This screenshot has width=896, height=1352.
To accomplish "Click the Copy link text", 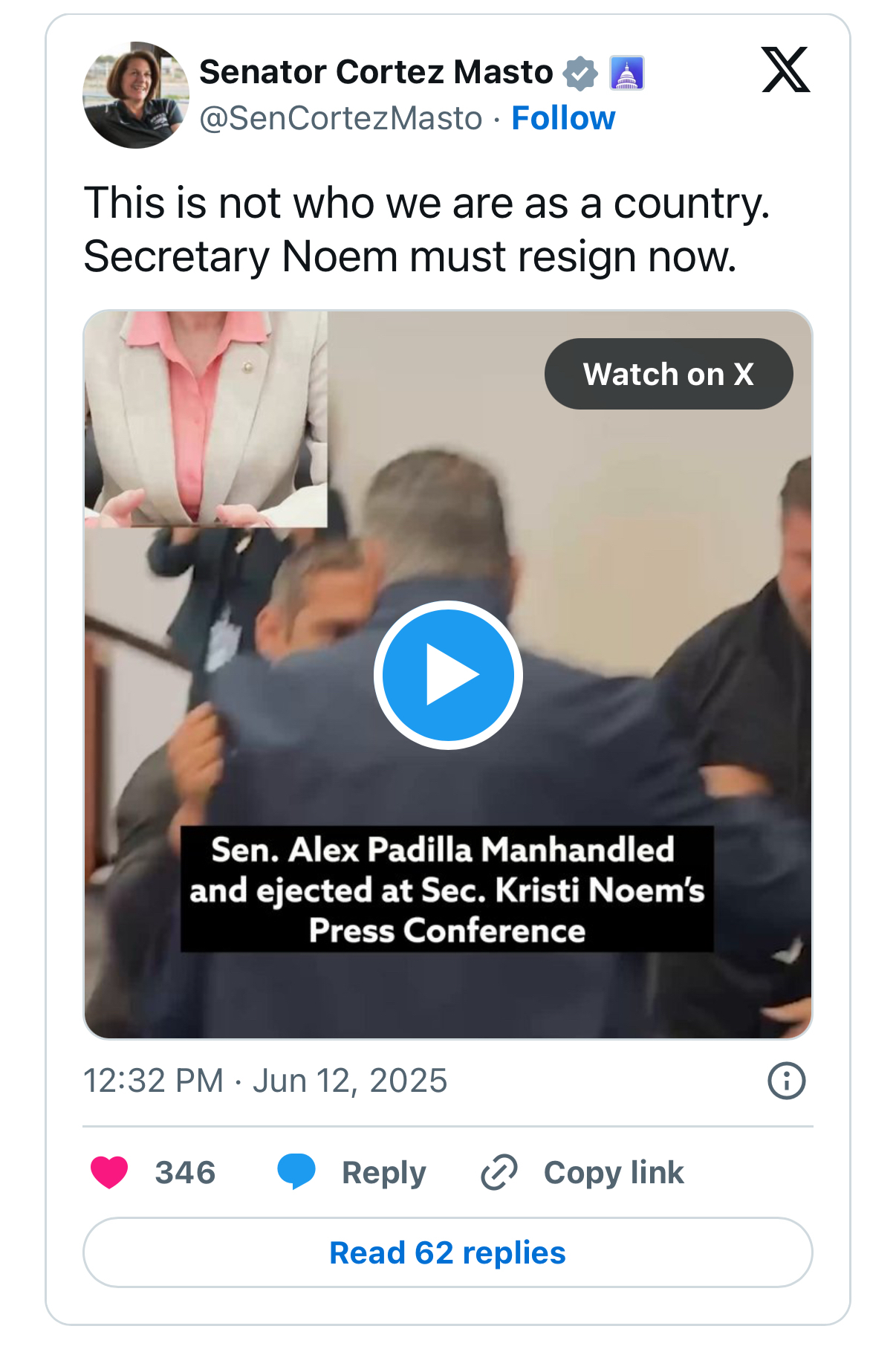I will coord(614,1172).
